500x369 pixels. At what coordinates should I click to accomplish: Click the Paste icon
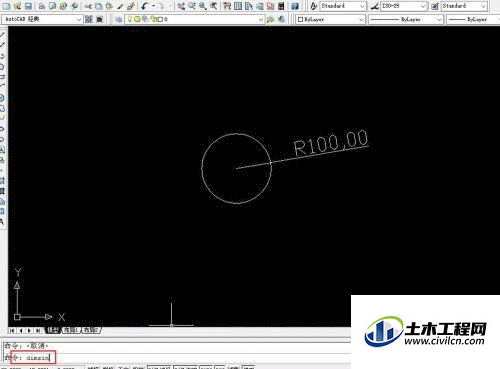pos(109,6)
